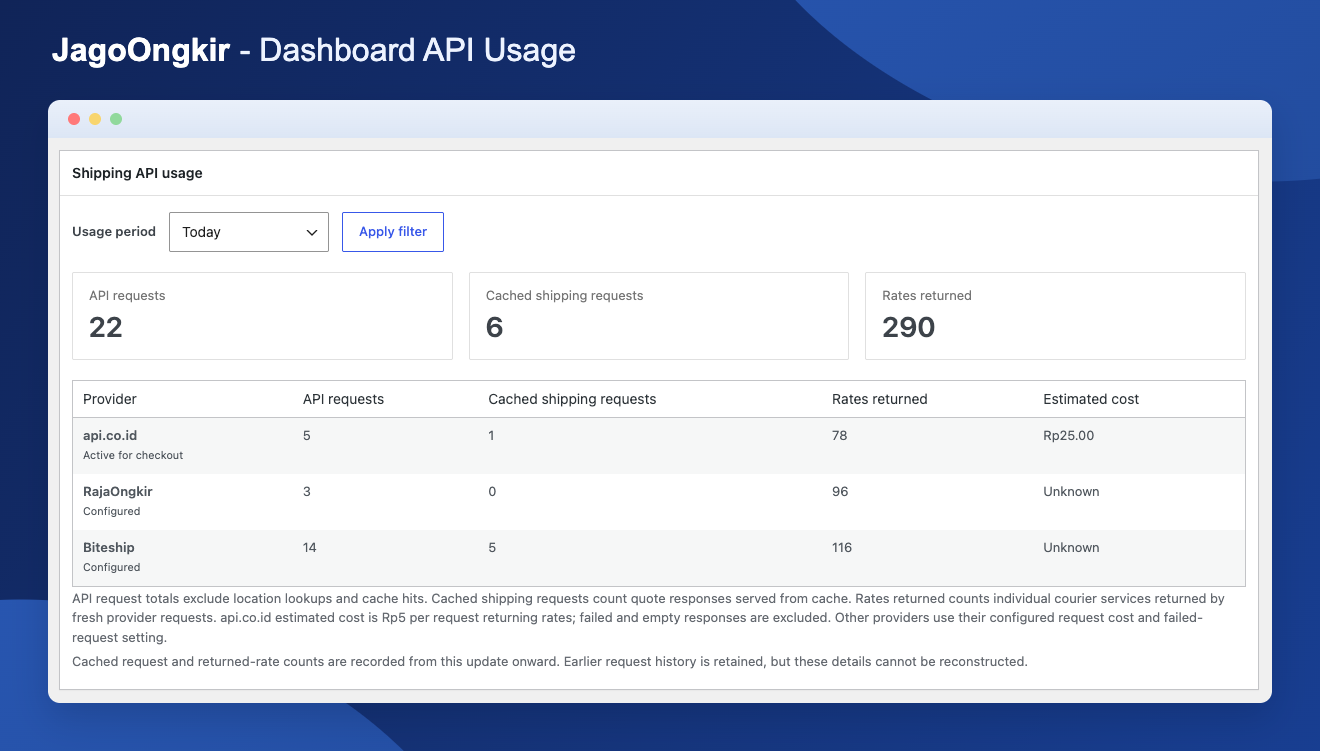Click the RajaOngkir Unknown estimated cost
This screenshot has height=751, width=1320.
click(x=1071, y=492)
